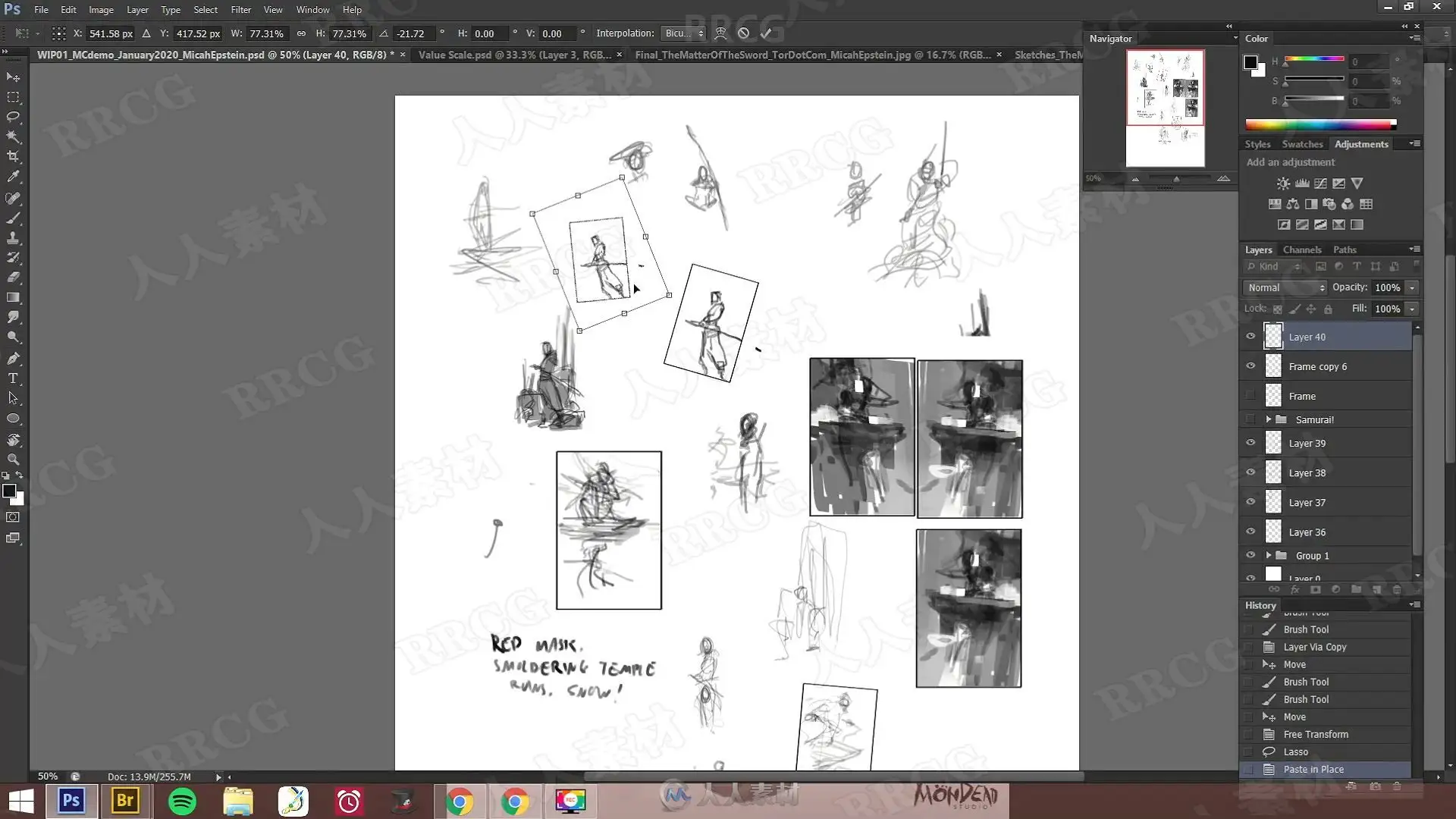
Task: Open the blend mode Normal dropdown
Action: (1286, 287)
